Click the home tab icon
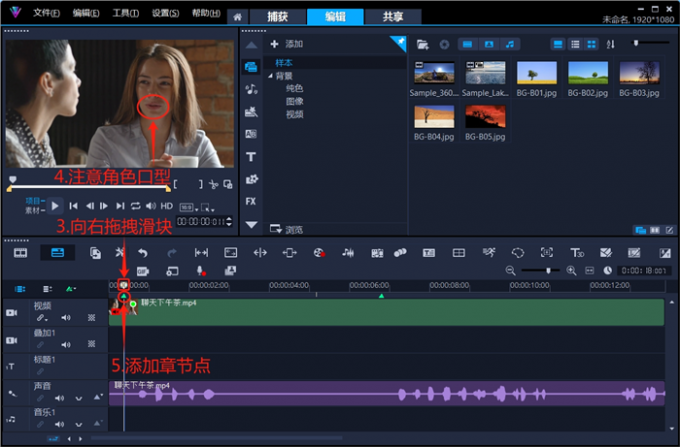Viewport: 680px width, 447px height. coord(237,17)
